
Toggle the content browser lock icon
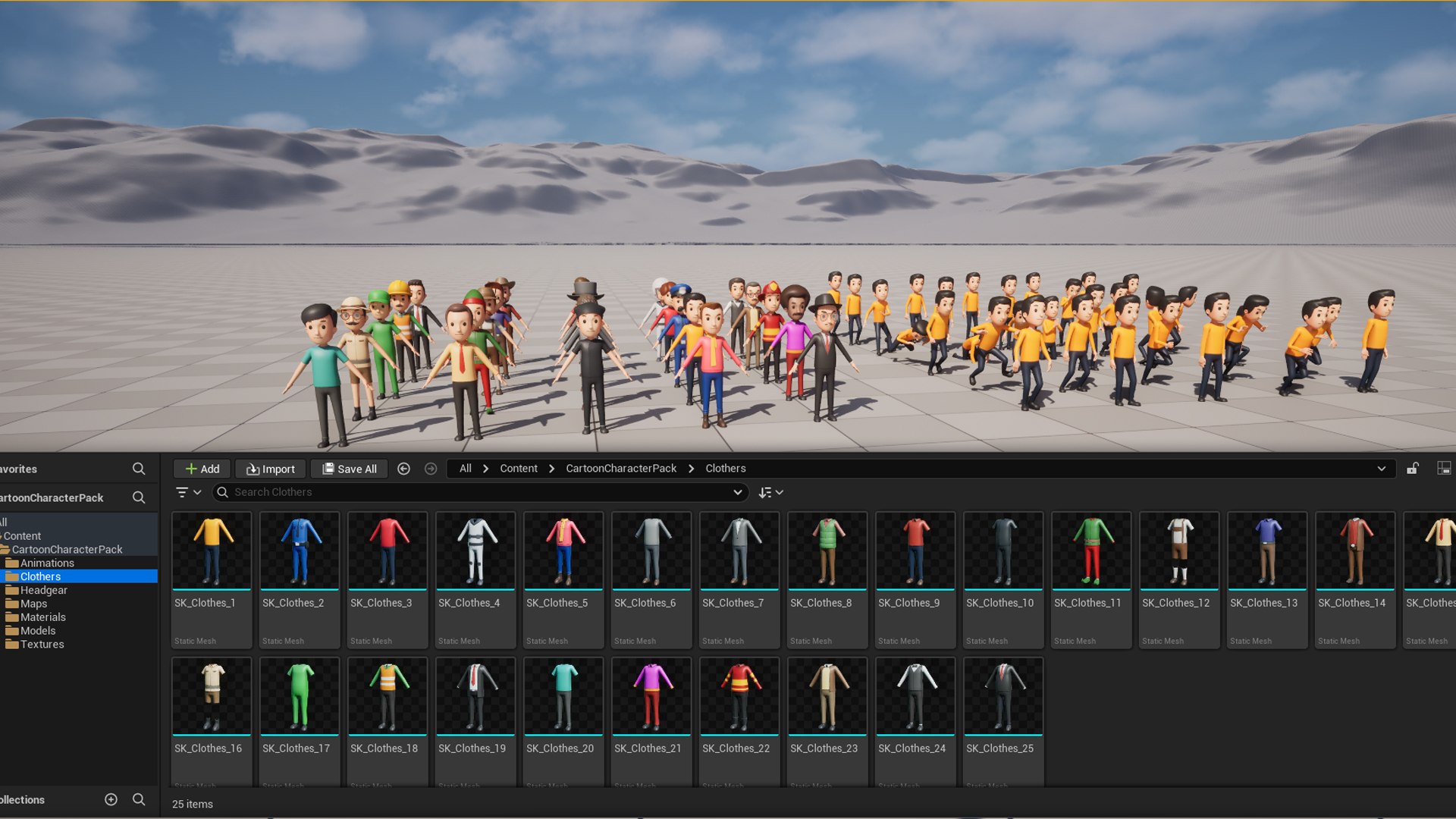pos(1413,469)
